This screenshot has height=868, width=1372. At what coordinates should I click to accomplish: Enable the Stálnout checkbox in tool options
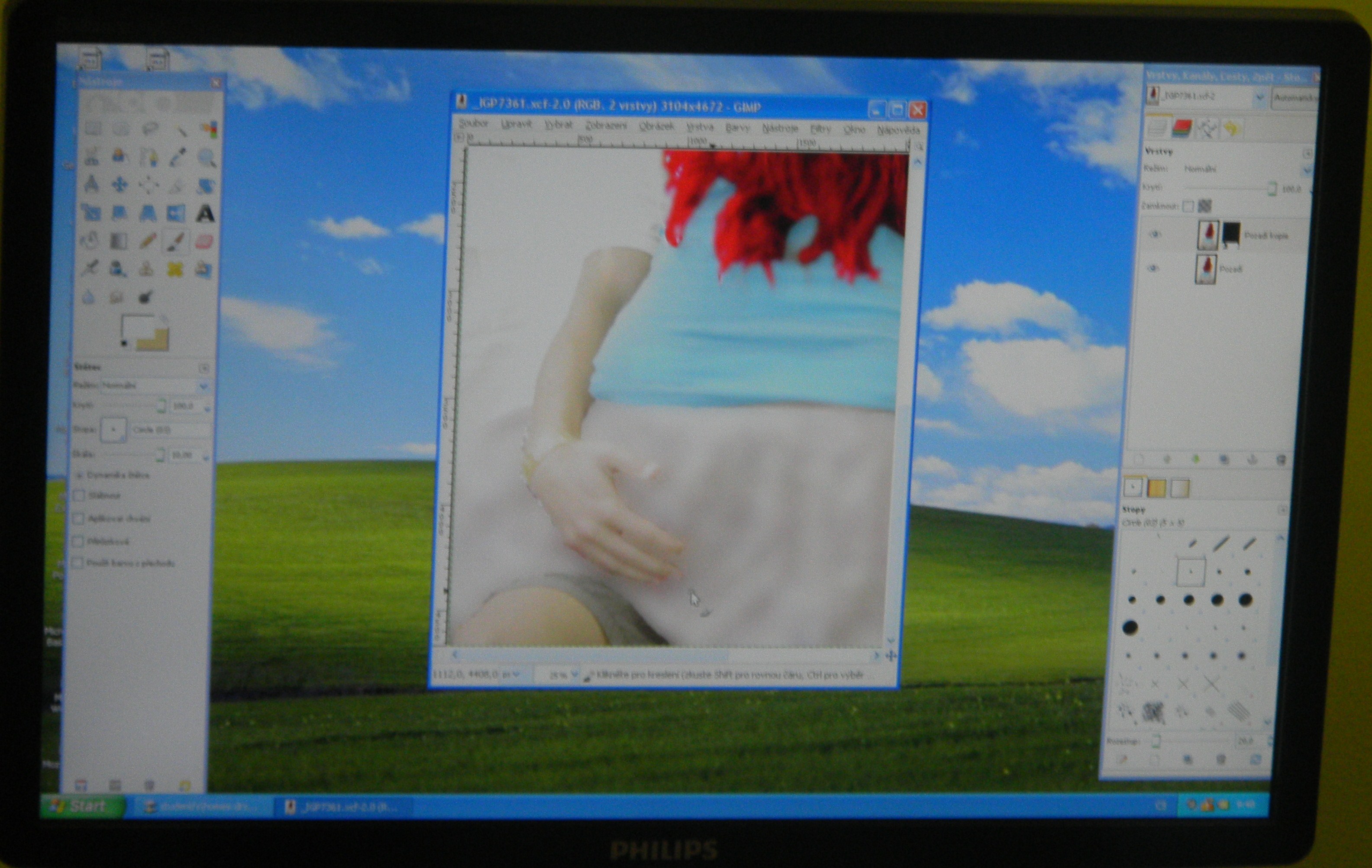(79, 495)
